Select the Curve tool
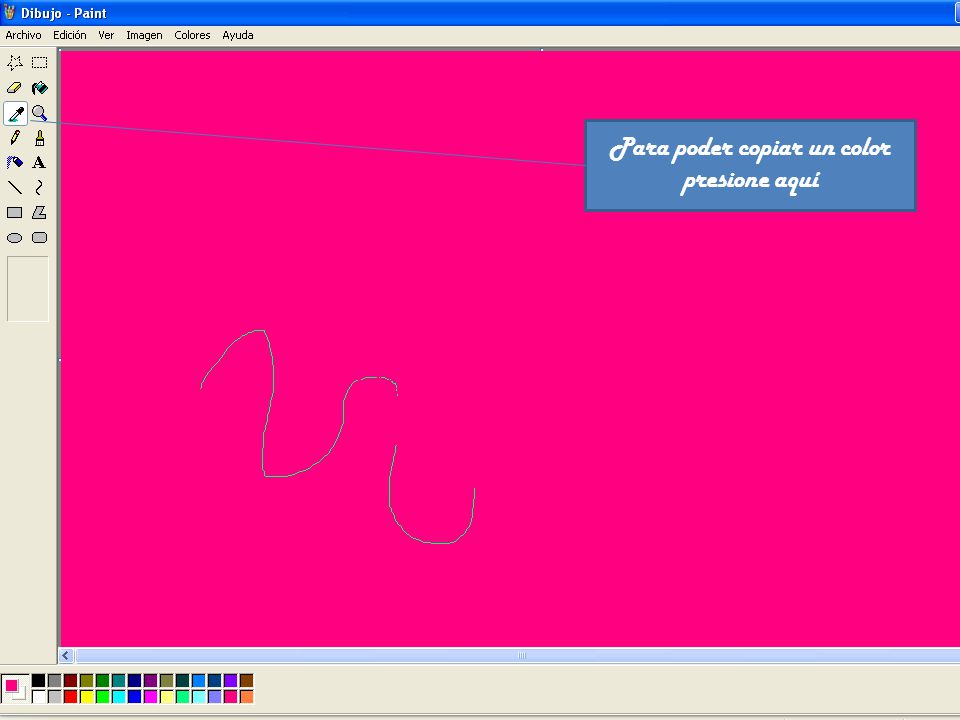 point(40,187)
